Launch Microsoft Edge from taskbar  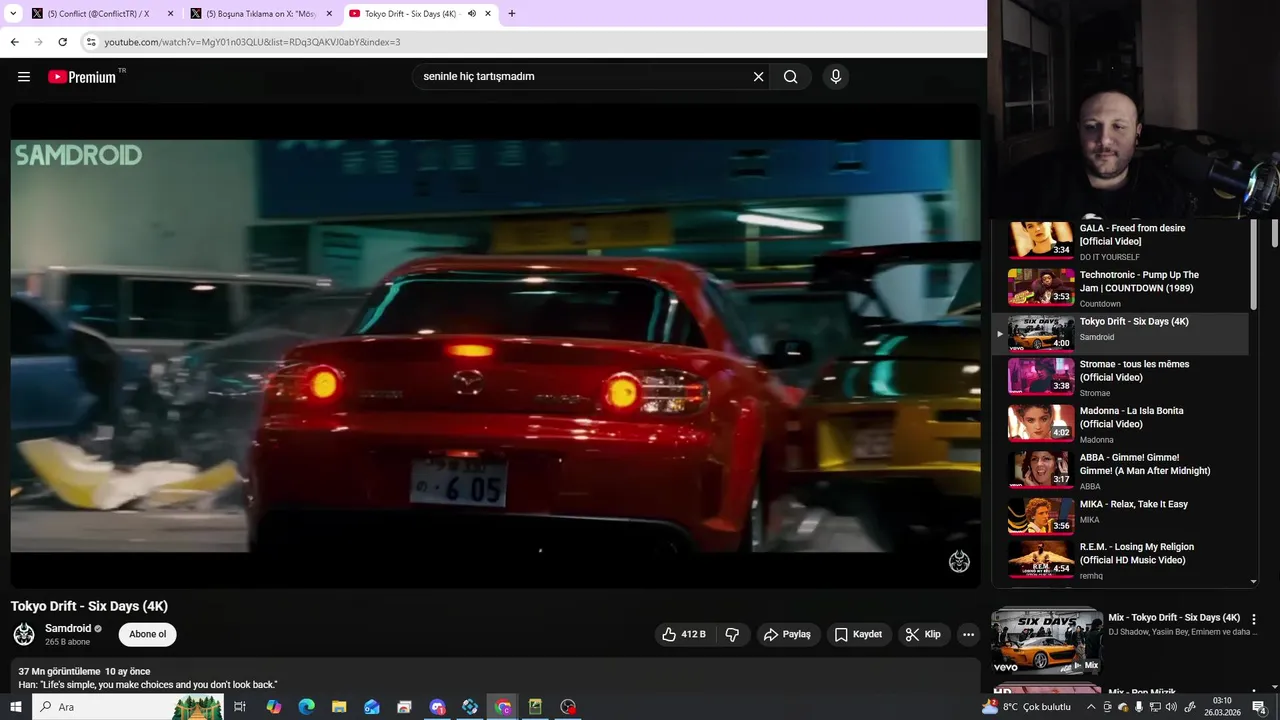pos(307,707)
